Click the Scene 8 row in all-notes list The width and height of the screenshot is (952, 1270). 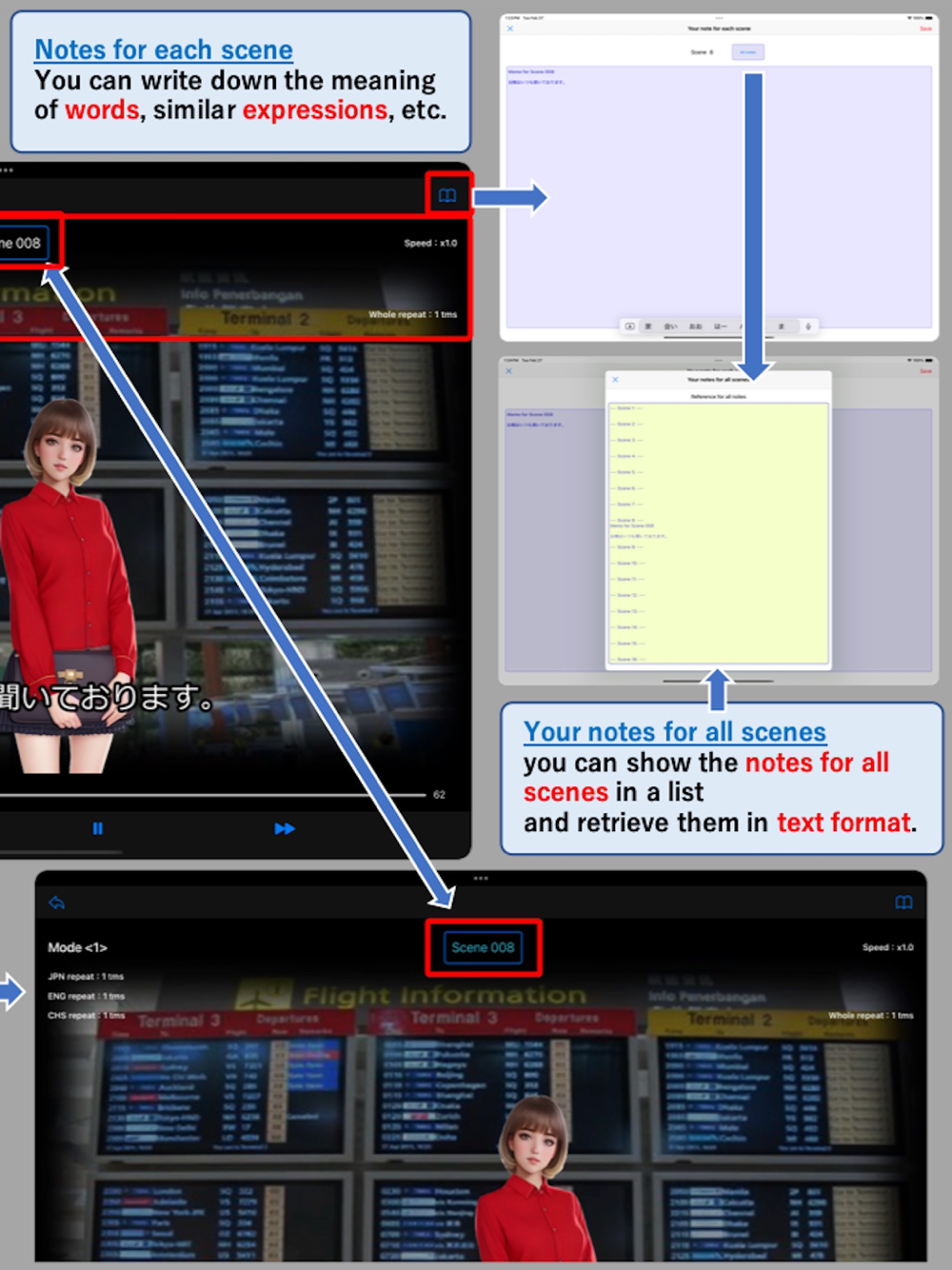click(628, 521)
